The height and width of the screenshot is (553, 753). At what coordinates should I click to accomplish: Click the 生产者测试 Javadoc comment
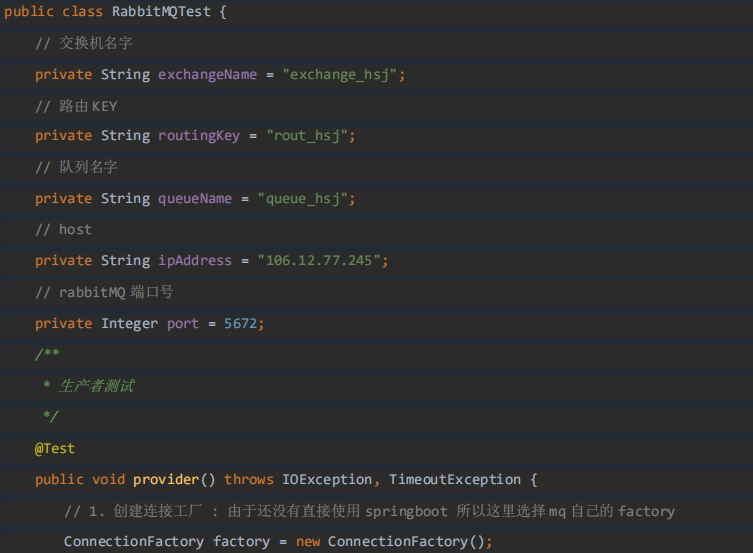point(96,386)
